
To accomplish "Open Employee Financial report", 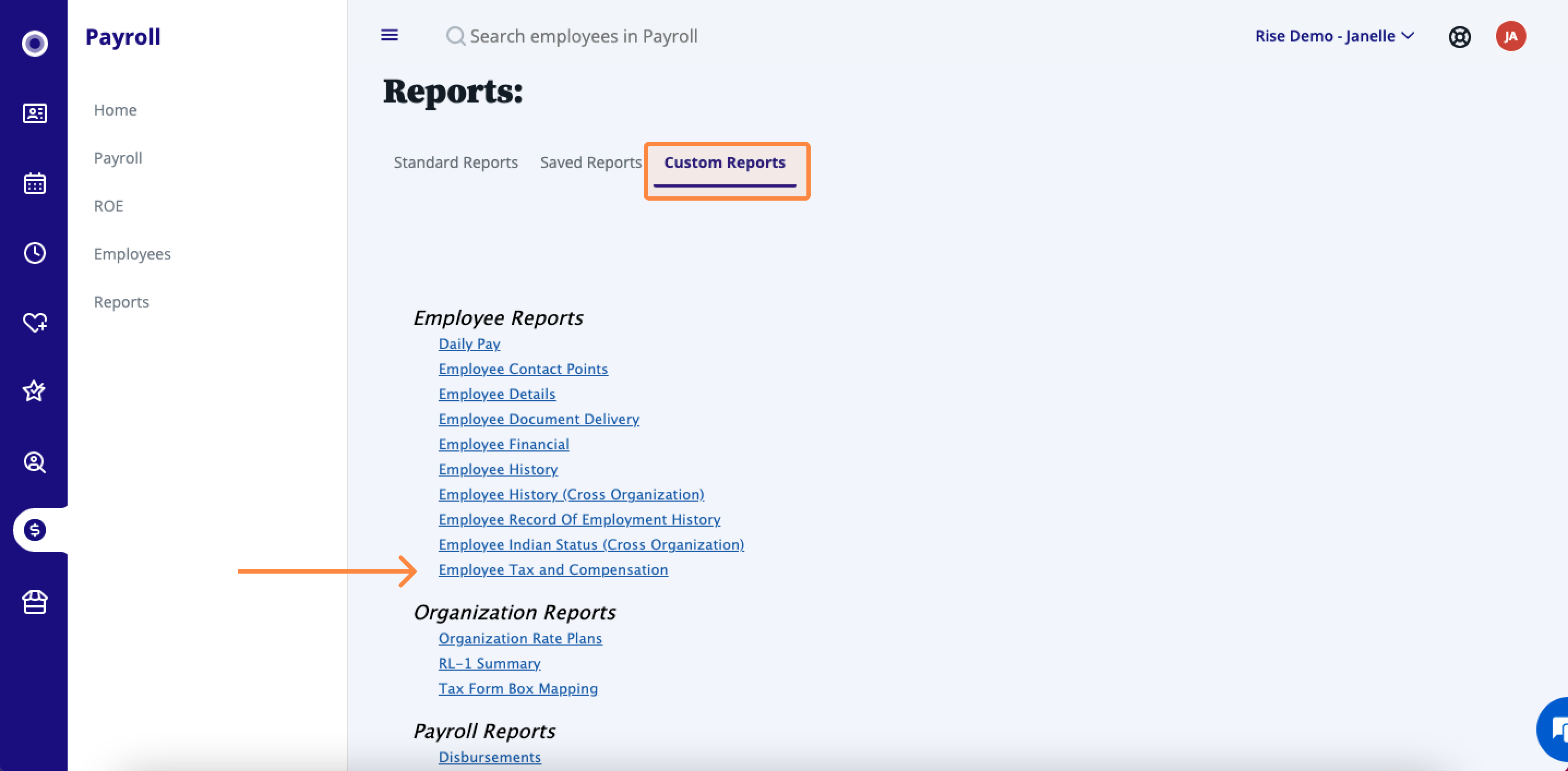I will pos(504,444).
